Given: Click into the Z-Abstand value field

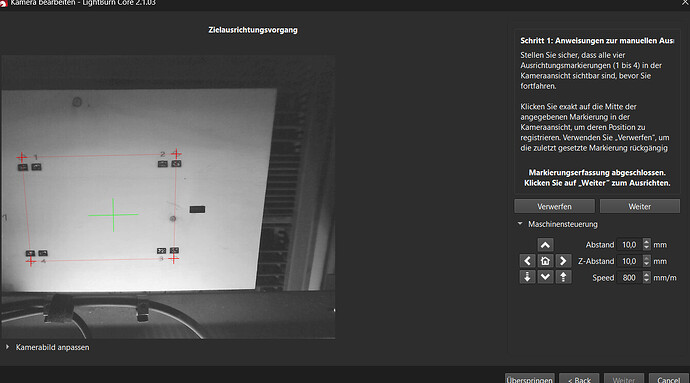Looking at the screenshot, I should click(x=629, y=261).
